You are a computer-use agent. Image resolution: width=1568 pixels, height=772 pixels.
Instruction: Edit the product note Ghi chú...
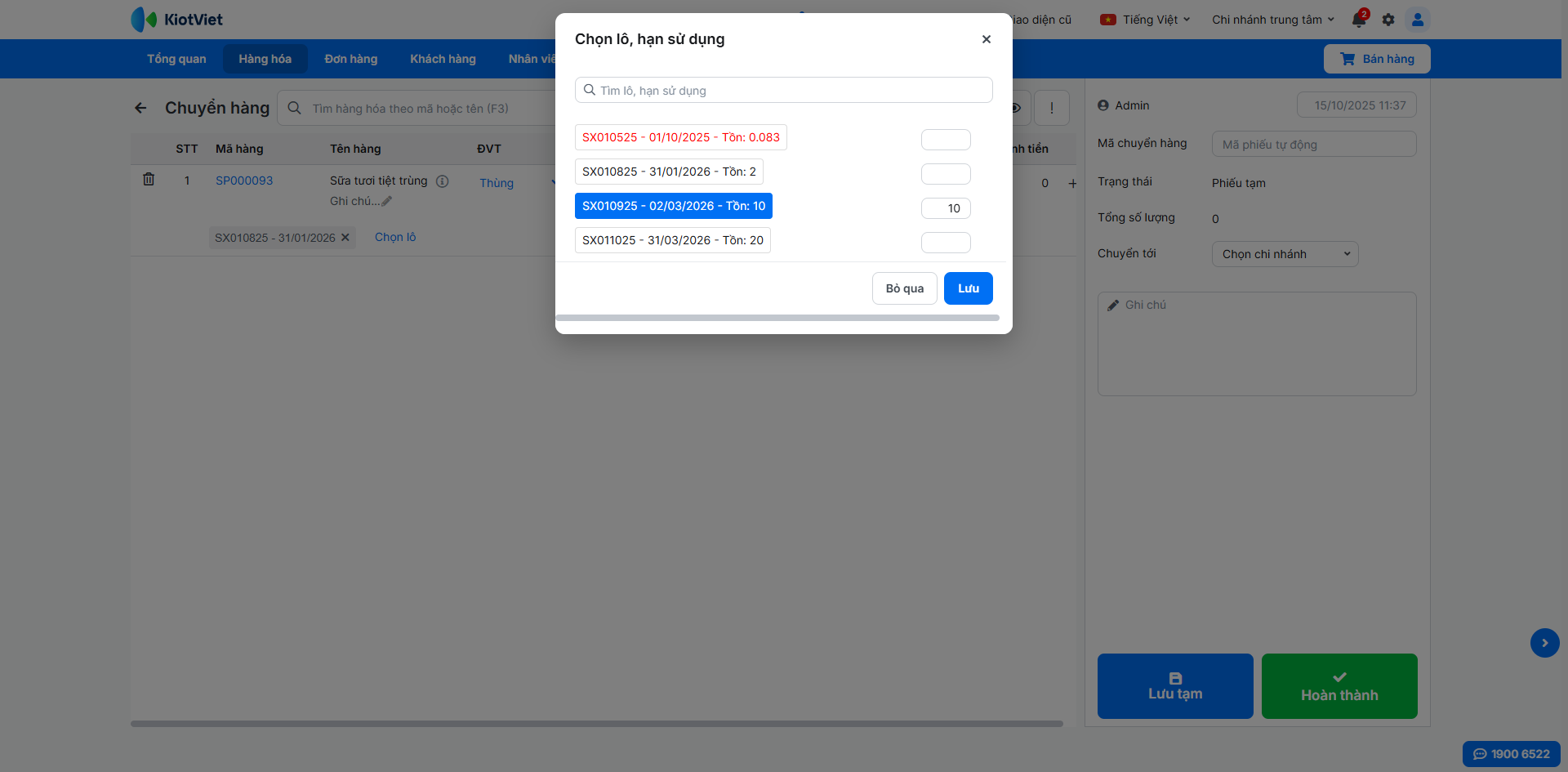[x=361, y=201]
